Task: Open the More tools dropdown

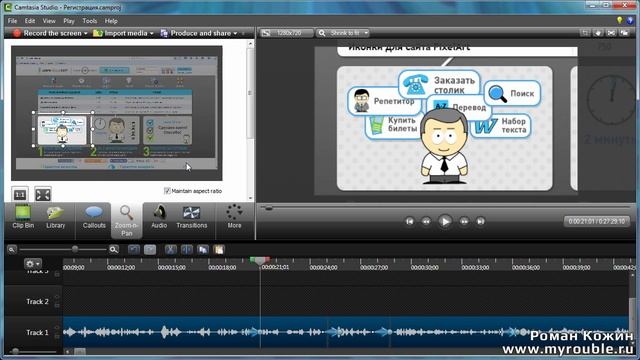Action: 234,217
